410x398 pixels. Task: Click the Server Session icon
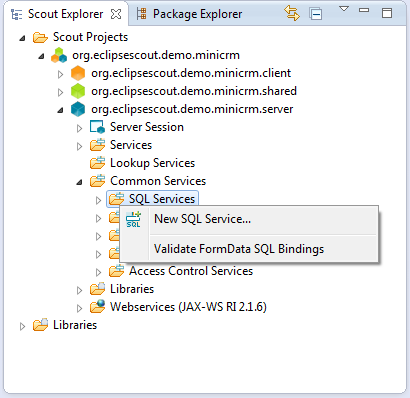pos(97,127)
